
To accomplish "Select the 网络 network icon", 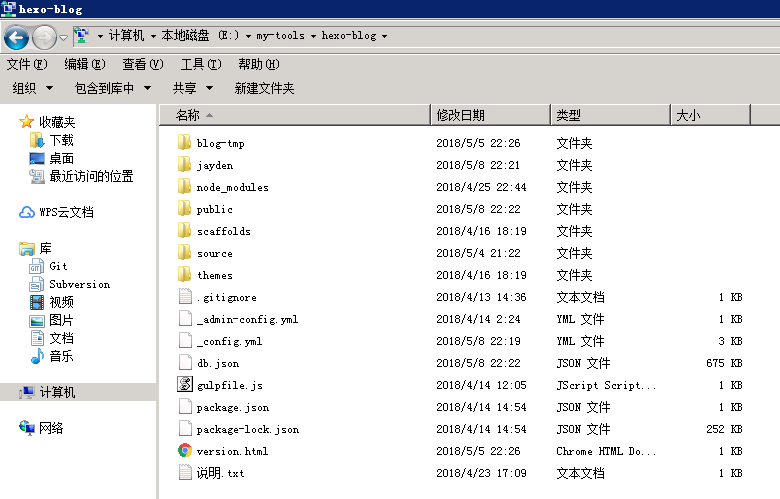I will tap(27, 428).
